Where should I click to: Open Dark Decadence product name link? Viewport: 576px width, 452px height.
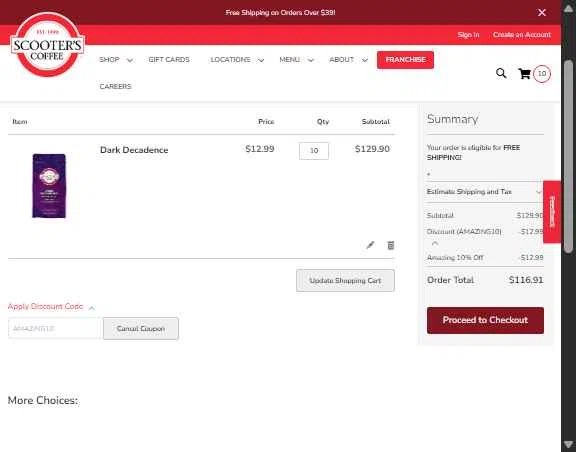coord(134,150)
